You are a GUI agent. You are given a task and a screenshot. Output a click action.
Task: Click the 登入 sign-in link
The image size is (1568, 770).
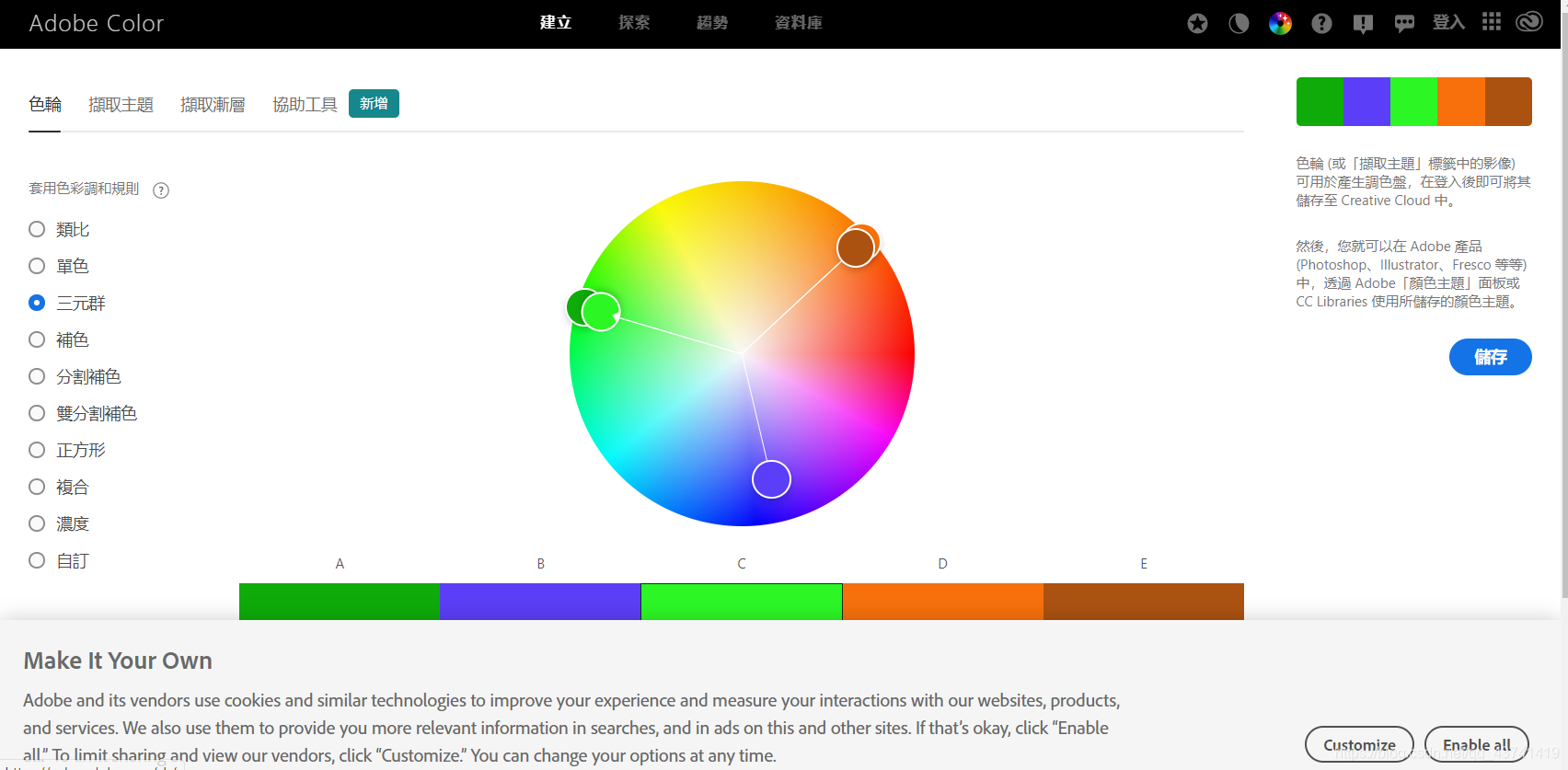click(1448, 22)
